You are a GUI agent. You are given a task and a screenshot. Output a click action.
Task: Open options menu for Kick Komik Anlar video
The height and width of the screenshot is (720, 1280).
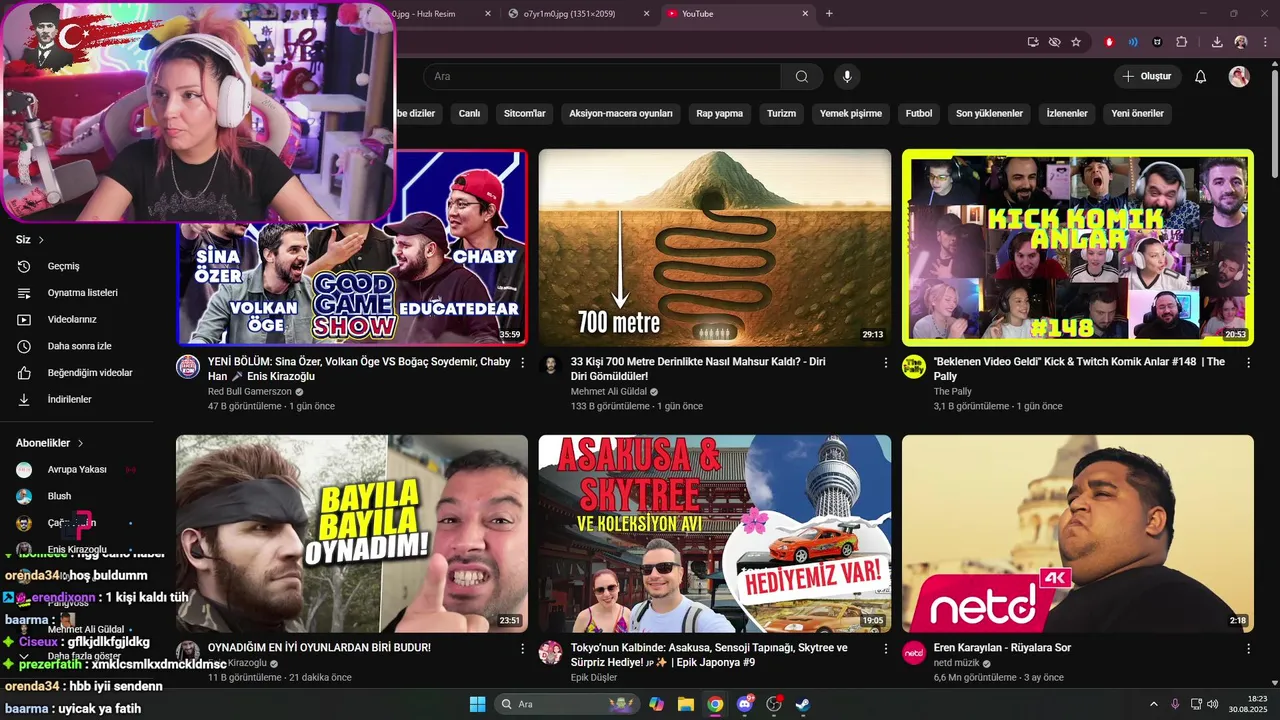(x=1248, y=363)
